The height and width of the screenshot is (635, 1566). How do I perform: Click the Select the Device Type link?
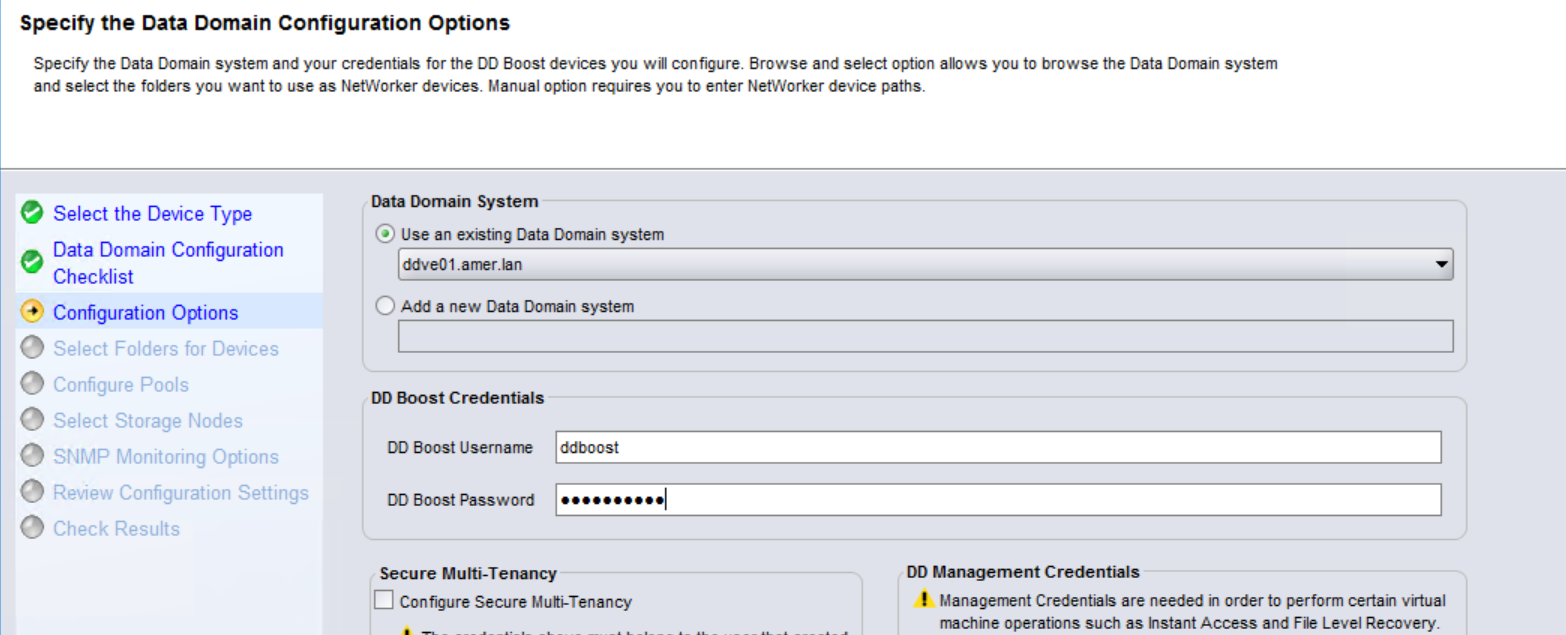(x=152, y=213)
